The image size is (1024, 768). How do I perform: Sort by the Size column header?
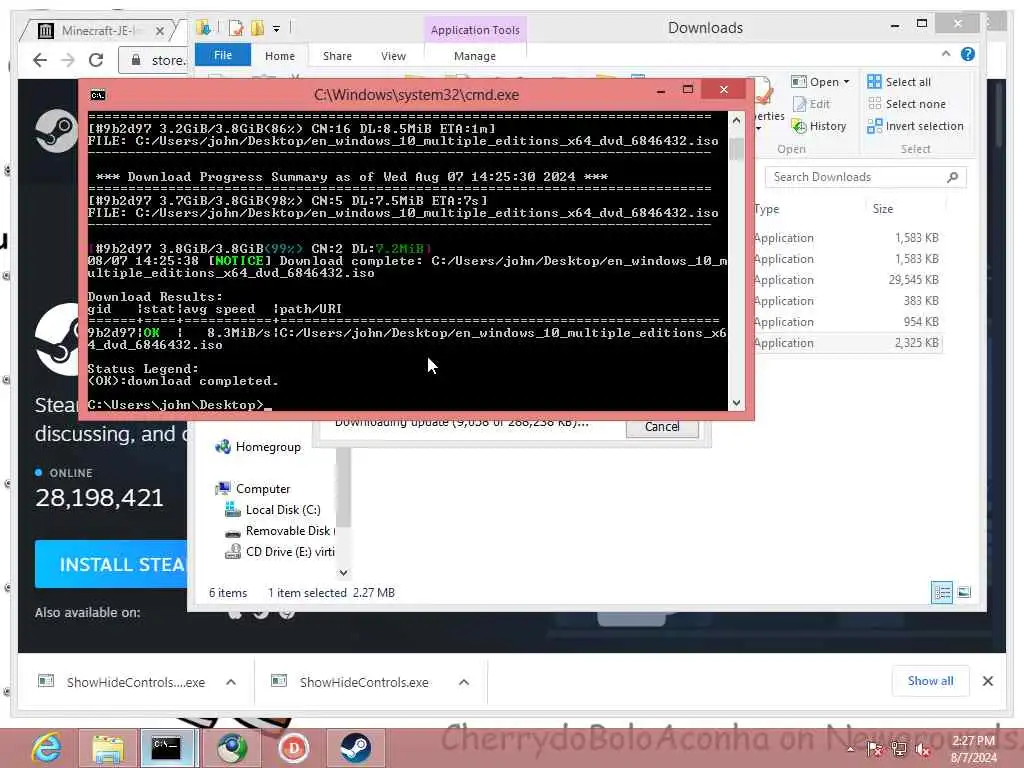[x=883, y=209]
